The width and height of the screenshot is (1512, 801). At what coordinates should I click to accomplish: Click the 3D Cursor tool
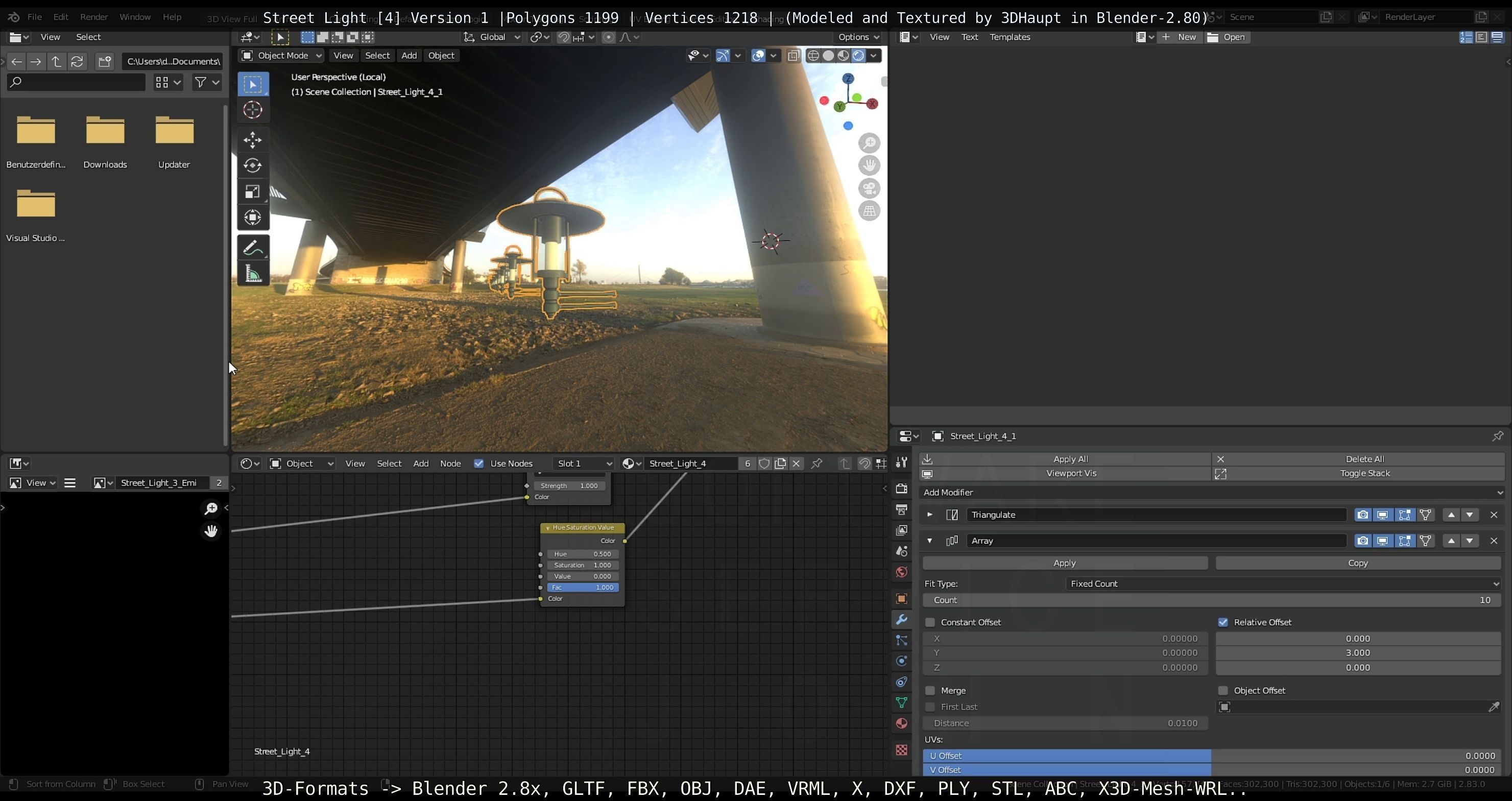[252, 110]
